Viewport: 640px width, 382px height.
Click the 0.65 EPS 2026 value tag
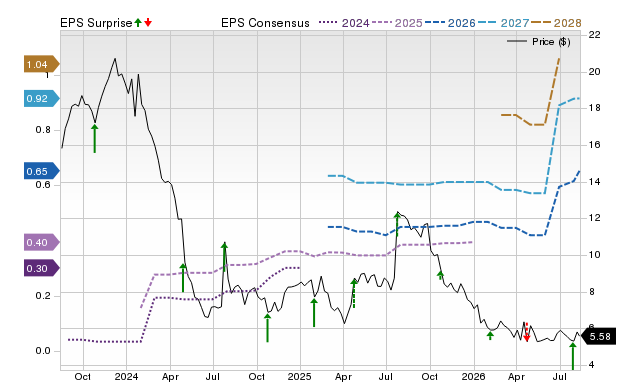click(x=42, y=171)
